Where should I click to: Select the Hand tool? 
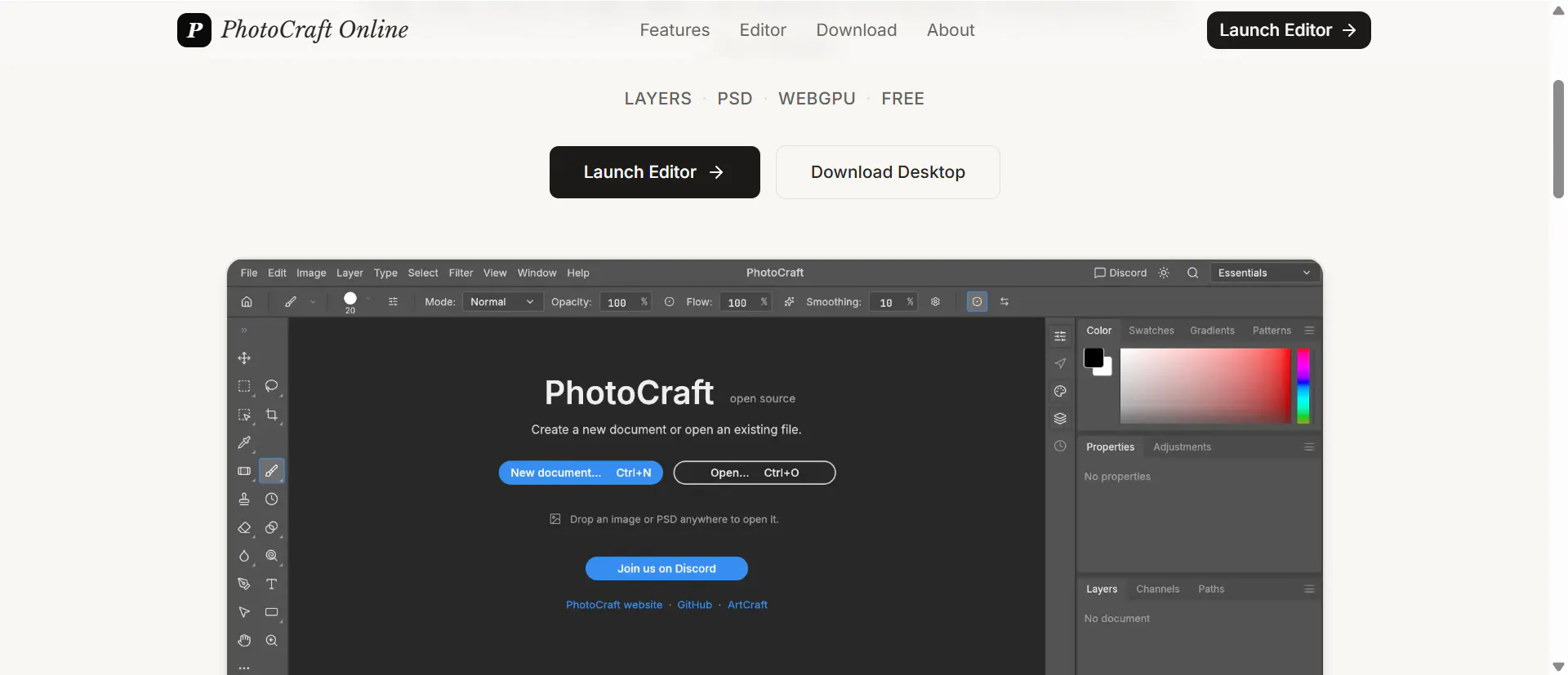pos(244,641)
